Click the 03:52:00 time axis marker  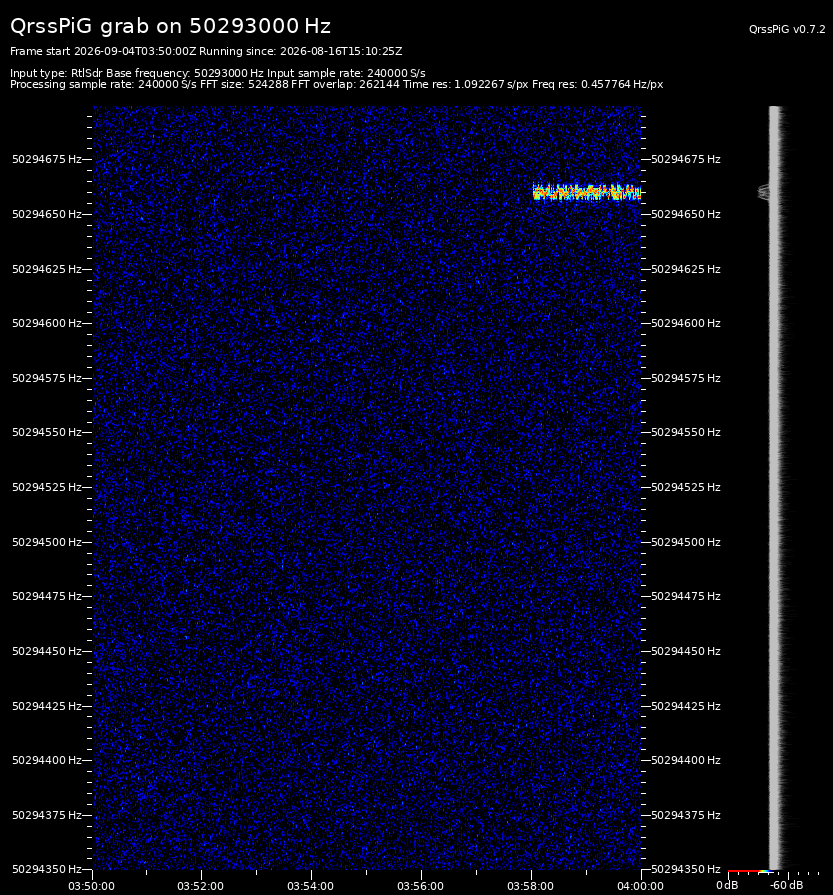200,886
